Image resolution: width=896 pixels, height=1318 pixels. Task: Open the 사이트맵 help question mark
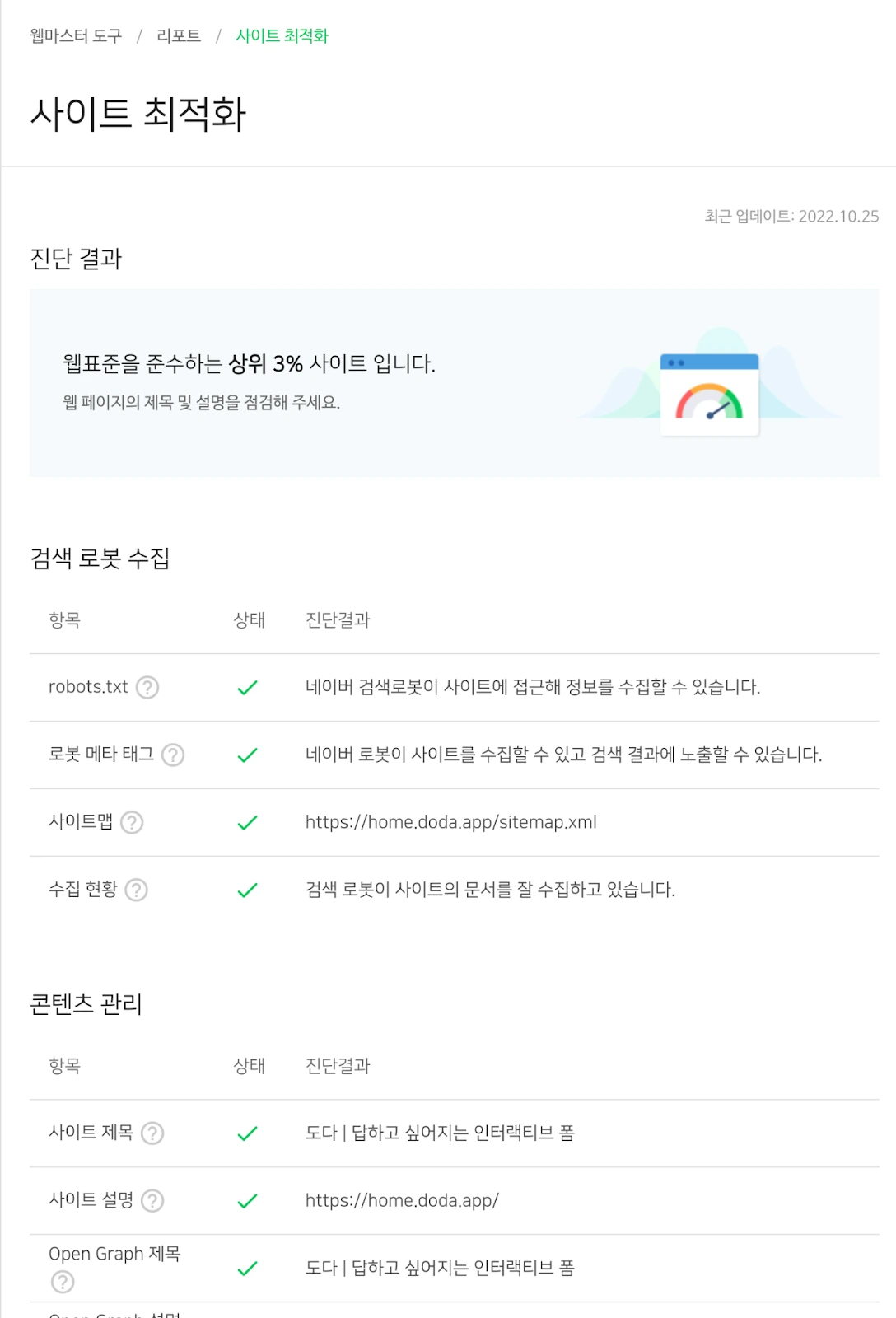click(x=132, y=822)
